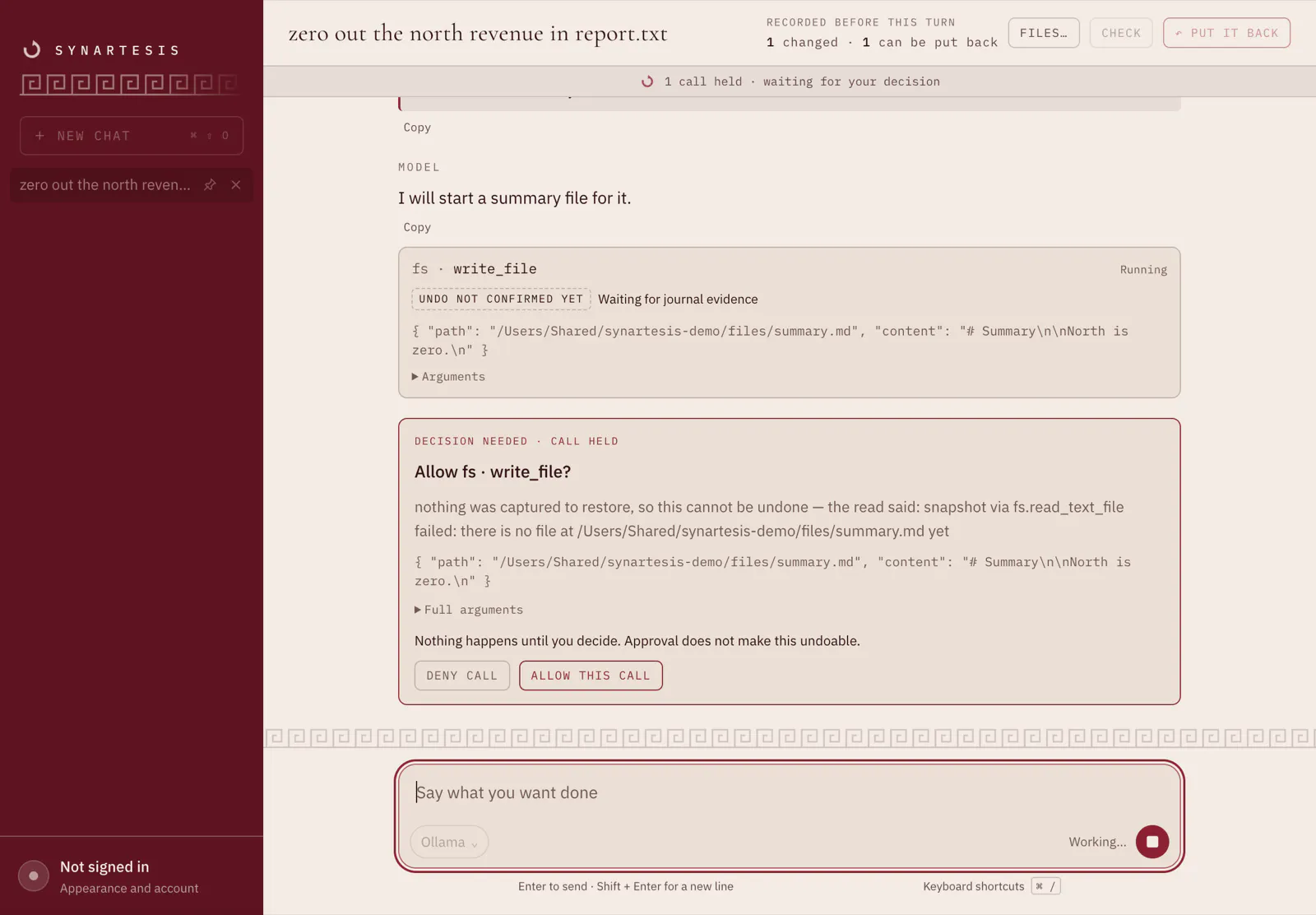Click the 'Running' status text
1316x915 pixels.
(1143, 270)
